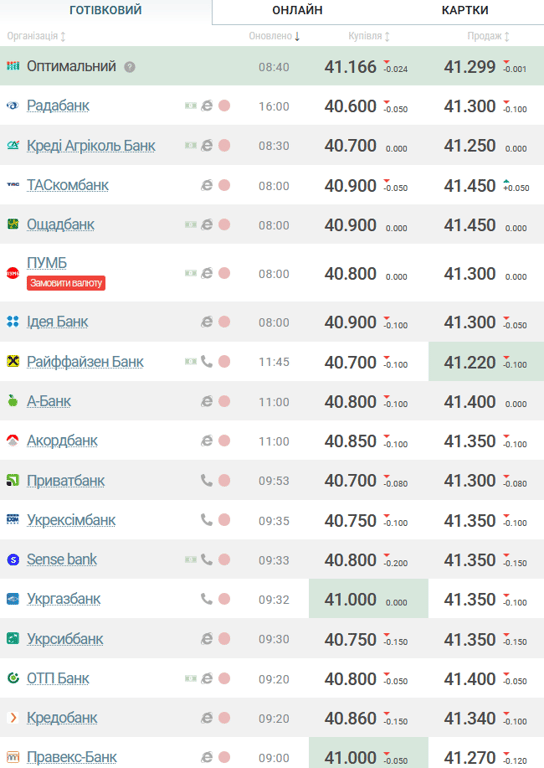544x768 pixels.
Task: Click the phone icon in Райффайзен Банк row
Action: [x=207, y=362]
